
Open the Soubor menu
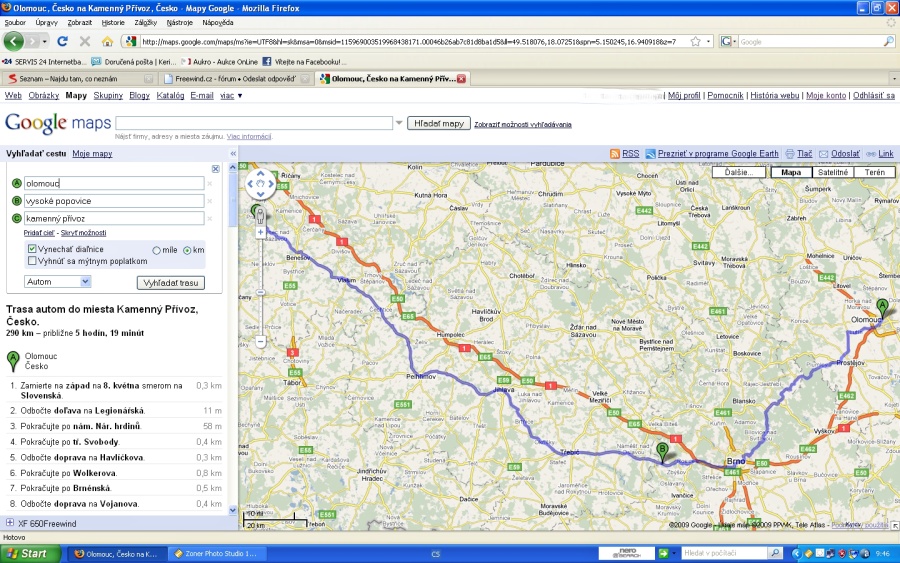15,22
